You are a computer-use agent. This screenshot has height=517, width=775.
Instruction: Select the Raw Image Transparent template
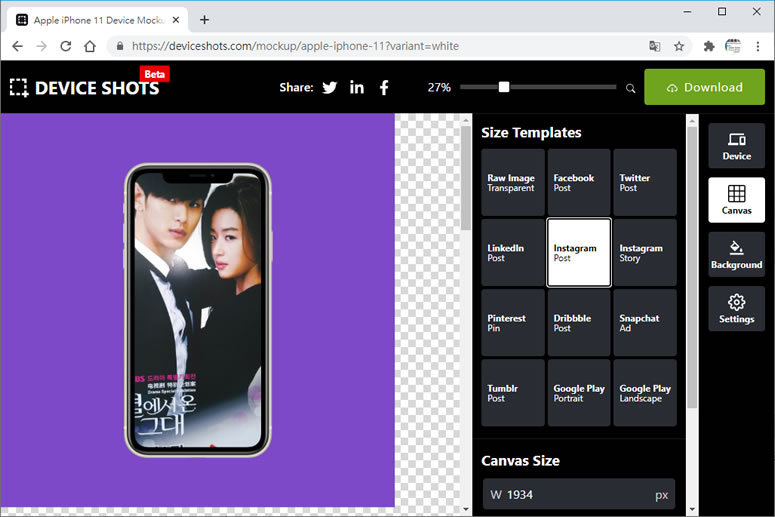(513, 182)
